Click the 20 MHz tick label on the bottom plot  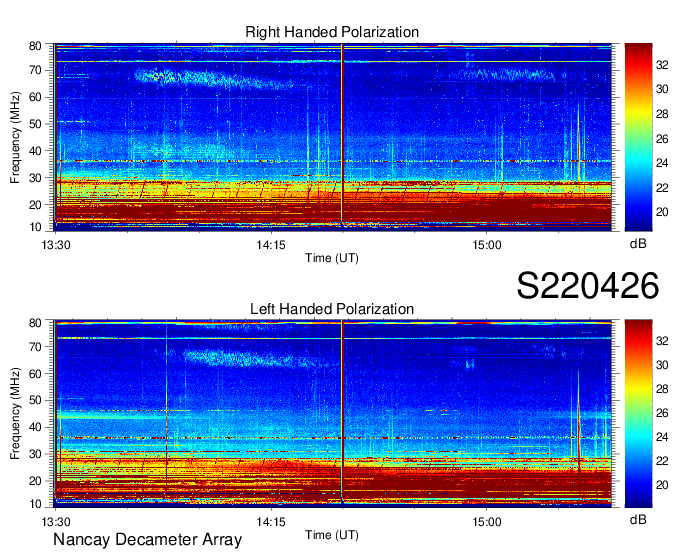pos(36,481)
